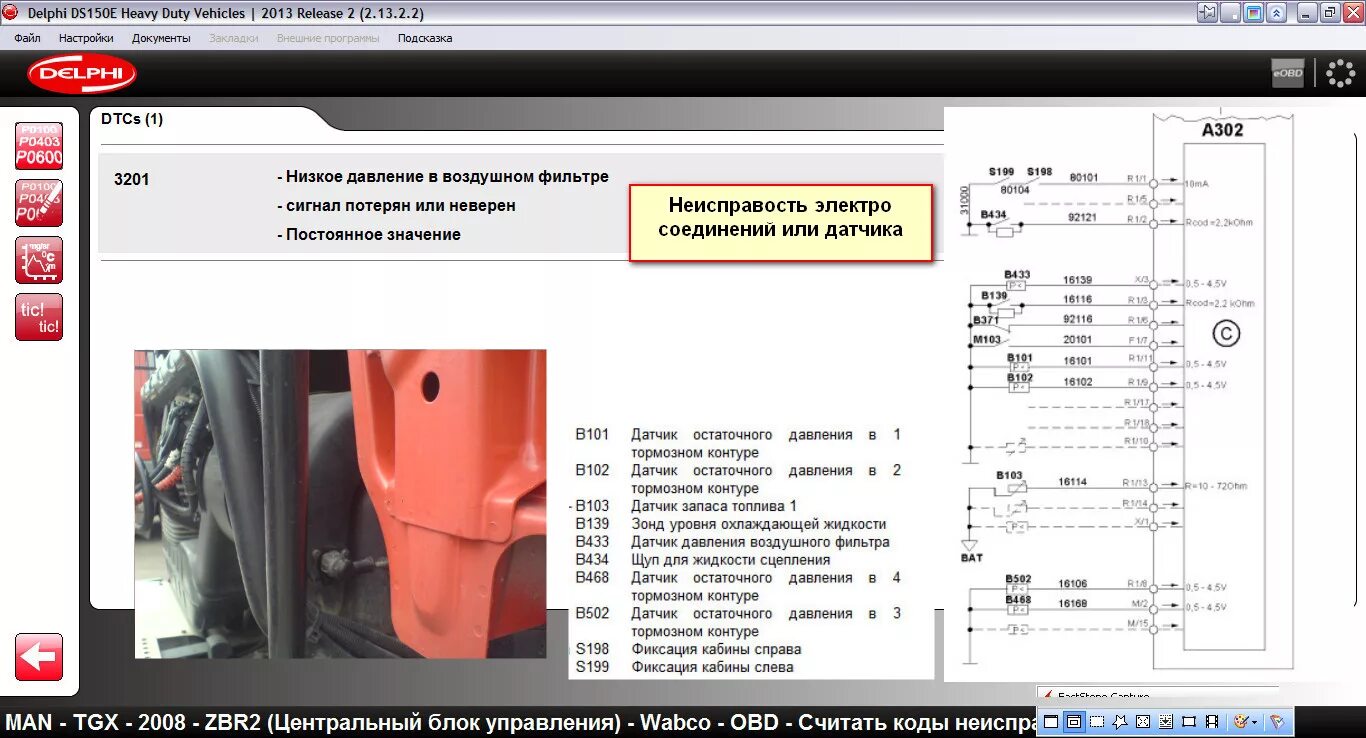Open FastStone settings icon
1366x738 pixels.
click(1277, 721)
